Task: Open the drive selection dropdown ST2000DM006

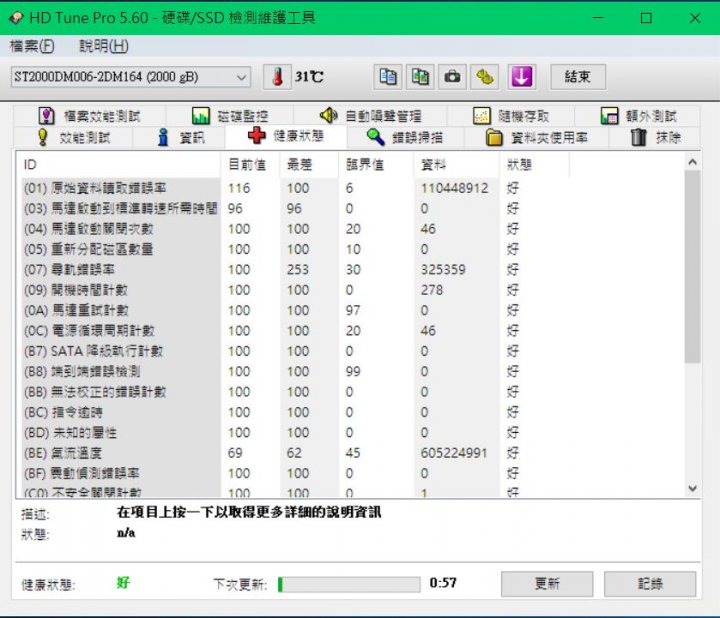Action: pyautogui.click(x=130, y=77)
